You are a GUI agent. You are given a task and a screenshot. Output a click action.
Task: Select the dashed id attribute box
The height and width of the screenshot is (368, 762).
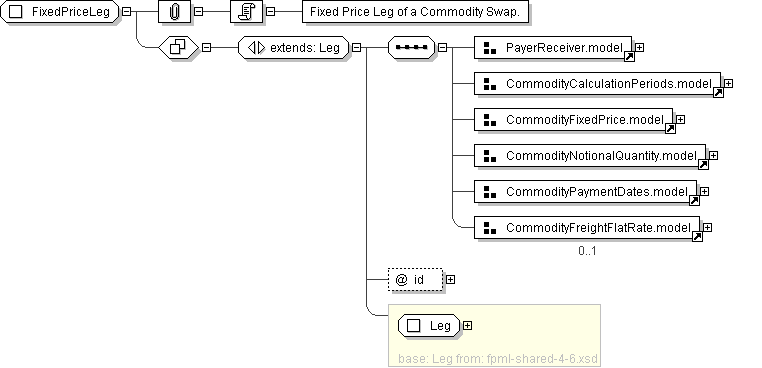pyautogui.click(x=416, y=280)
